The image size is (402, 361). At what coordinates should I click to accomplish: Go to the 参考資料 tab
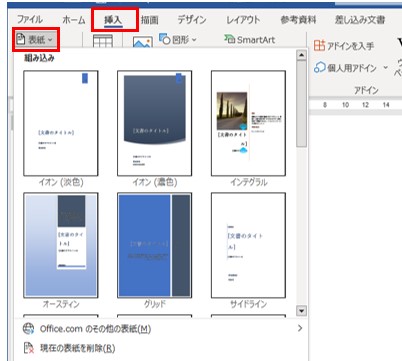[x=298, y=20]
